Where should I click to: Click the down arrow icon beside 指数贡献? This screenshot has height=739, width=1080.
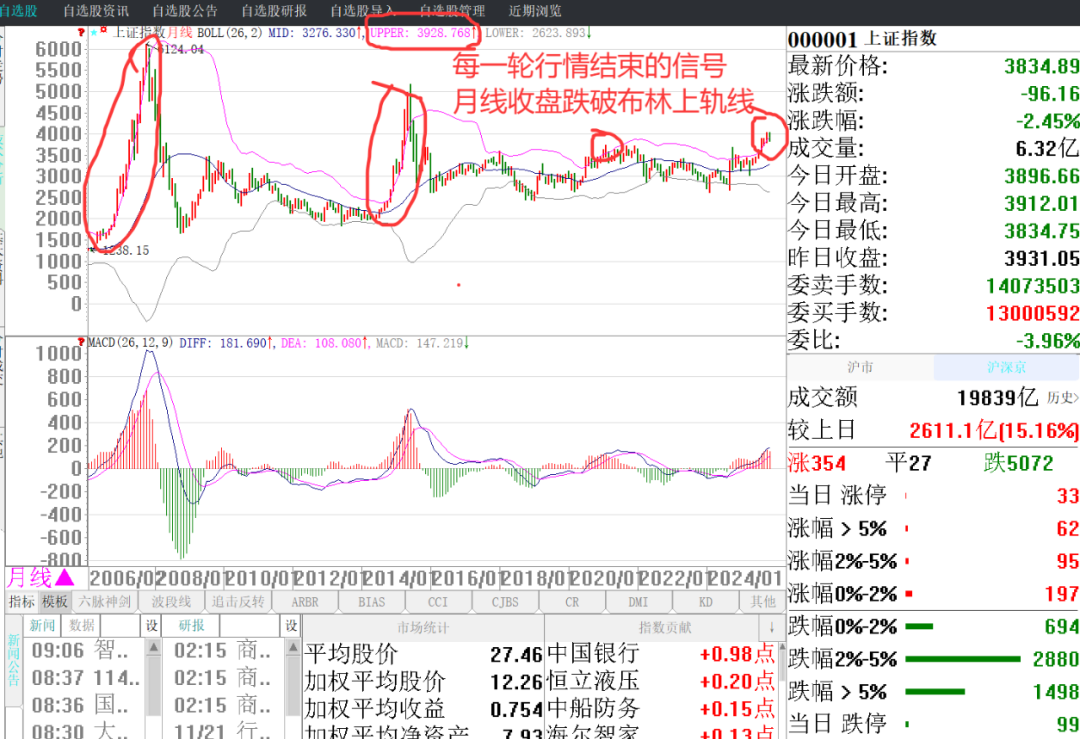coord(771,627)
